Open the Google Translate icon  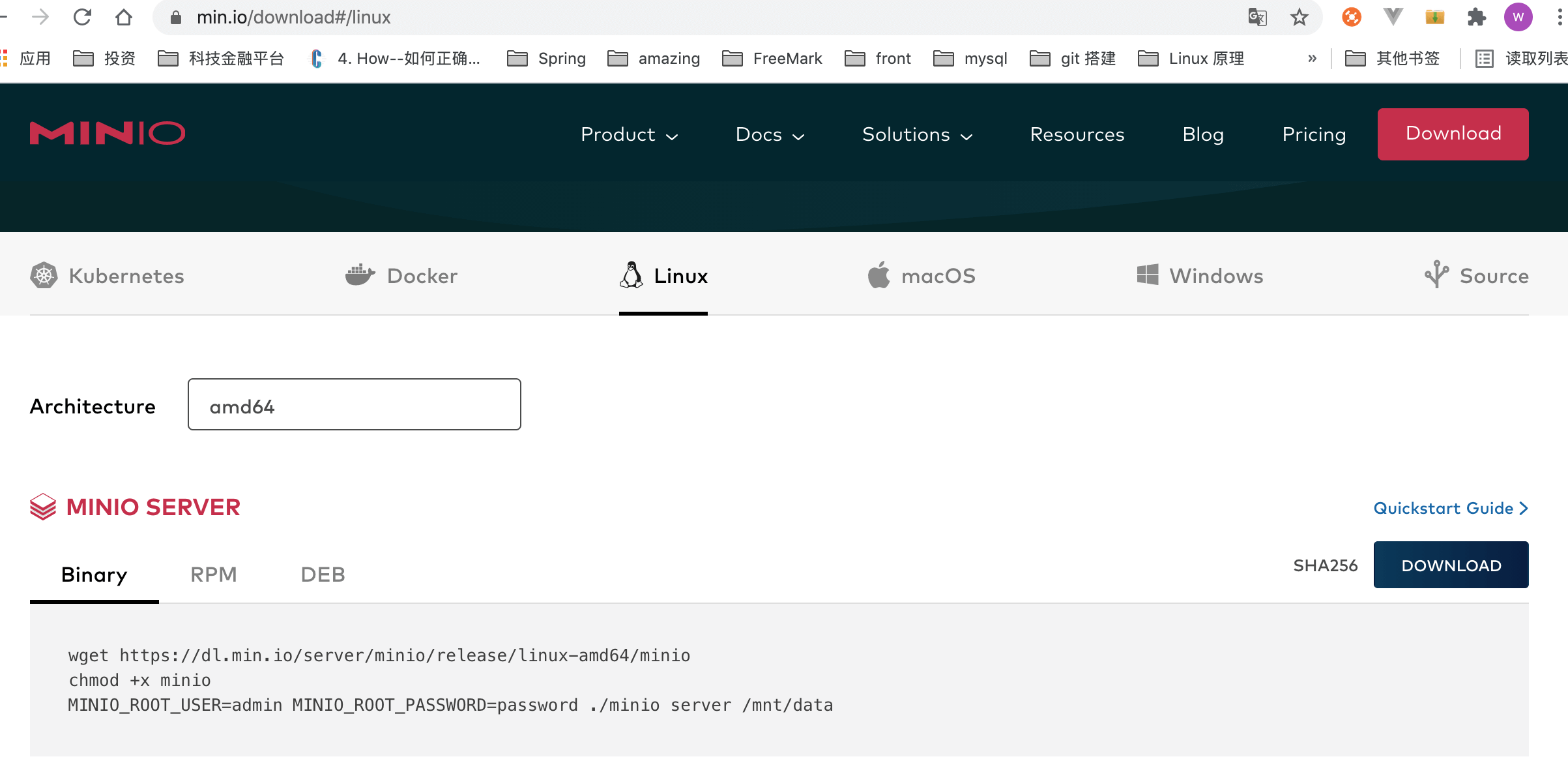coord(1257,17)
